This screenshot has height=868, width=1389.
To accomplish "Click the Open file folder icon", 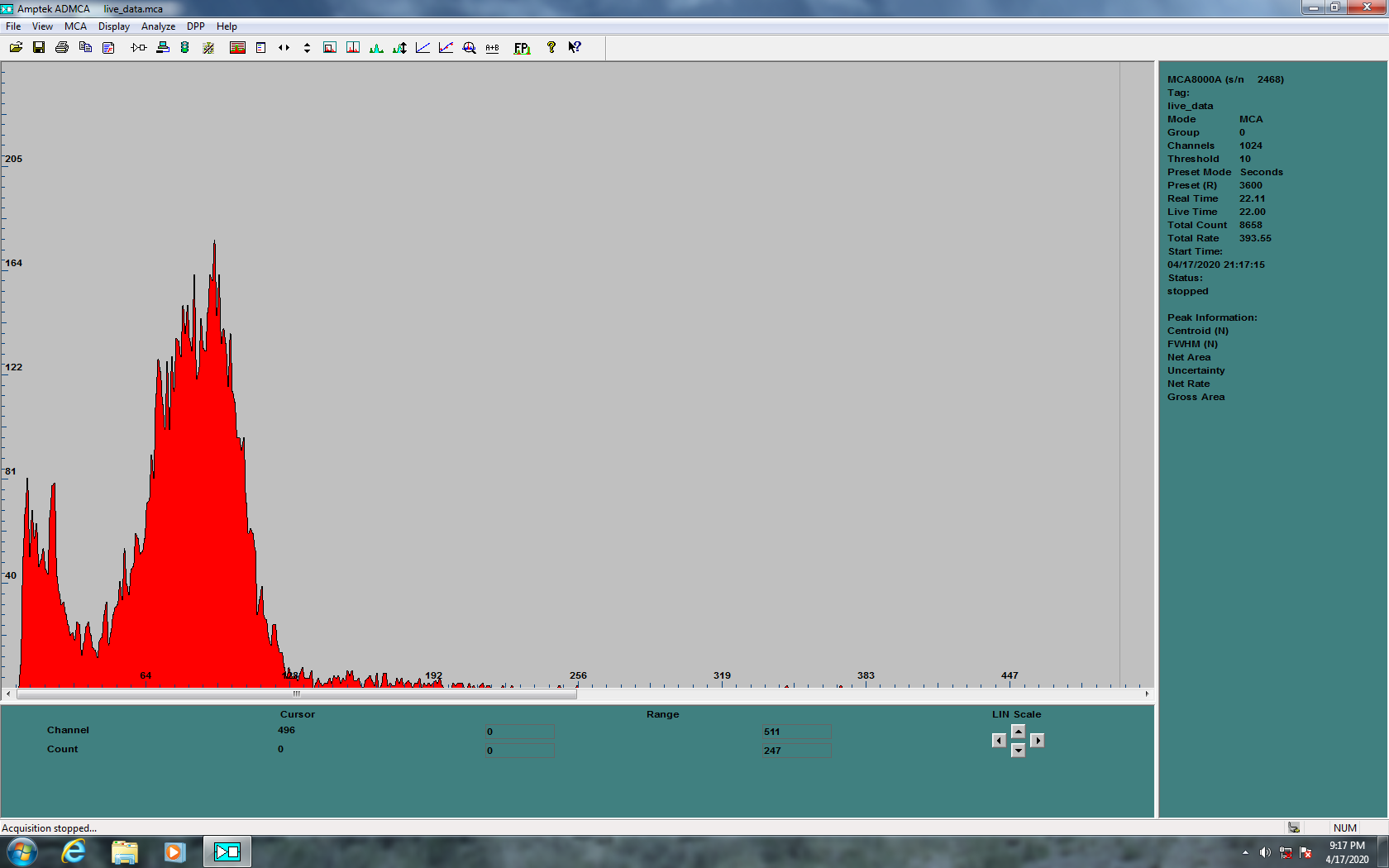I will tap(16, 48).
